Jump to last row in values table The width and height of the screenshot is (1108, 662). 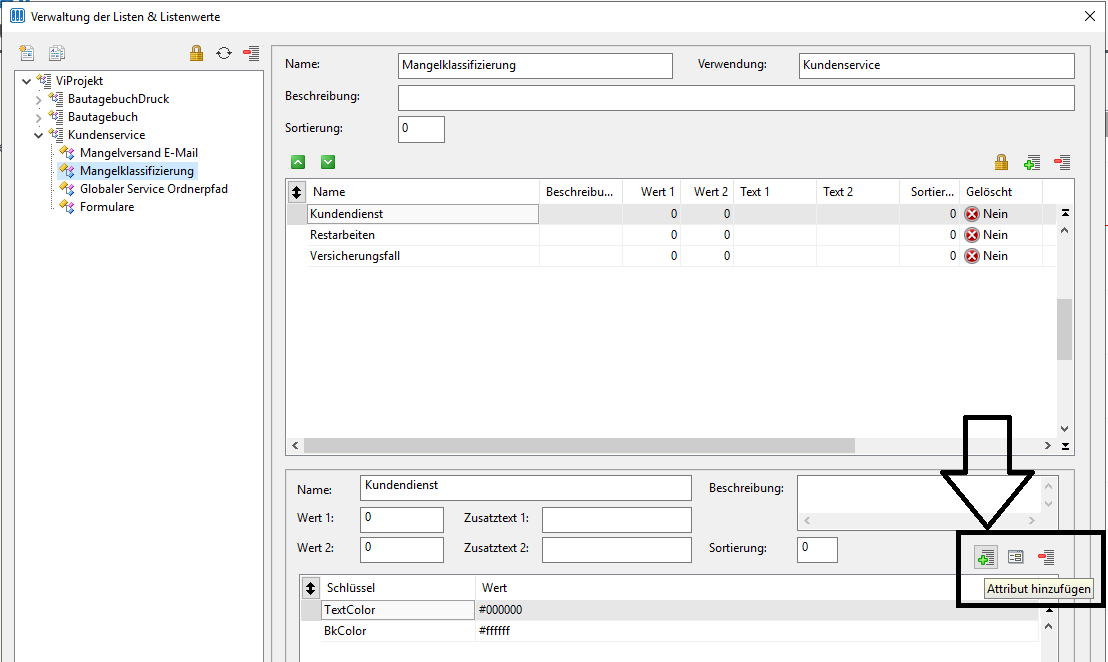[1065, 446]
